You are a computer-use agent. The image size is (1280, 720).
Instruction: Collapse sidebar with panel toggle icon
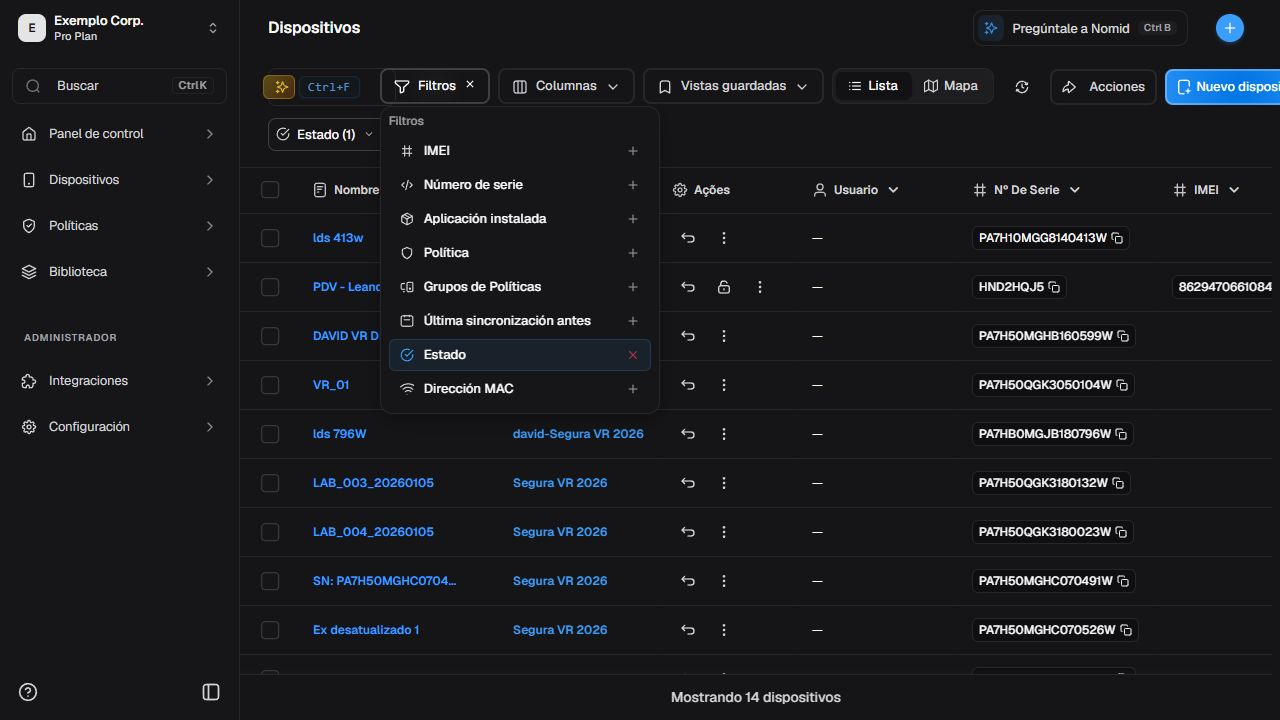point(211,692)
